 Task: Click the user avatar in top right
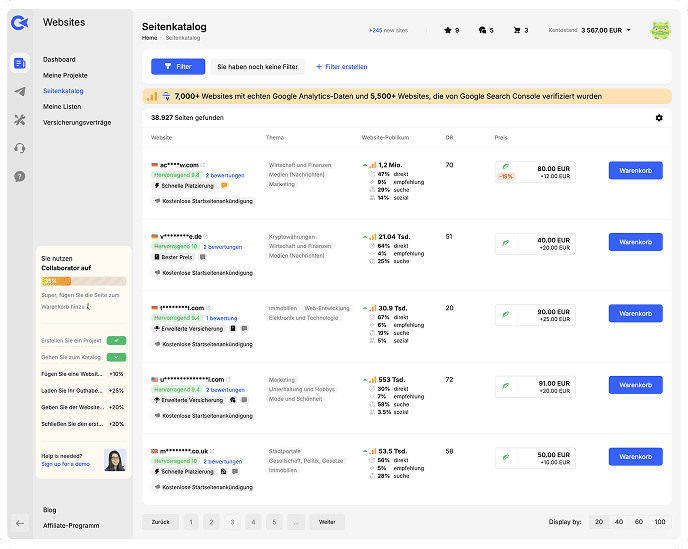coord(660,30)
